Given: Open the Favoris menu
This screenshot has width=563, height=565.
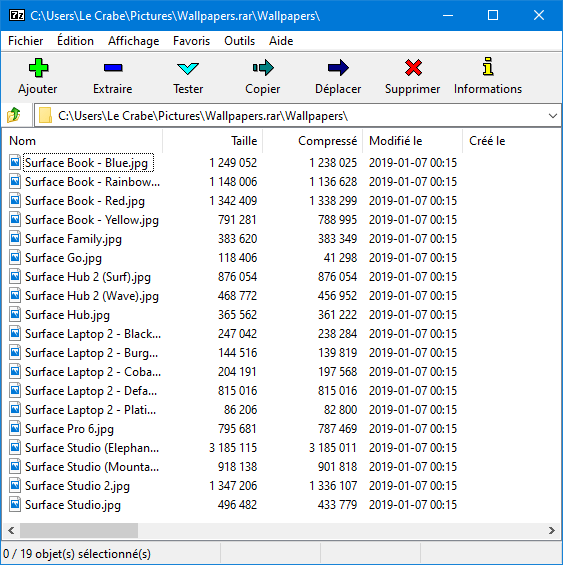Looking at the screenshot, I should click(x=191, y=41).
